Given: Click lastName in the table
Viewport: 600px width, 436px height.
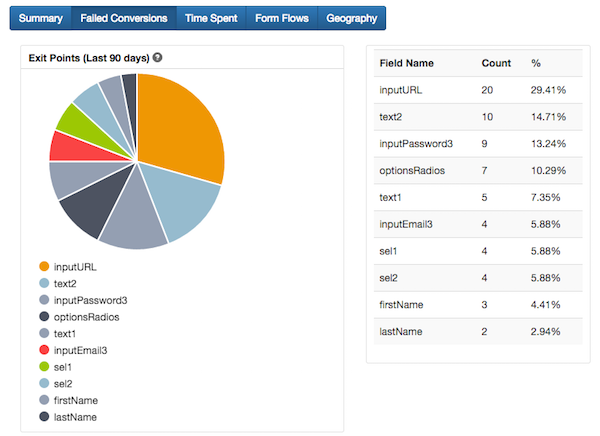Looking at the screenshot, I should pyautogui.click(x=401, y=331).
